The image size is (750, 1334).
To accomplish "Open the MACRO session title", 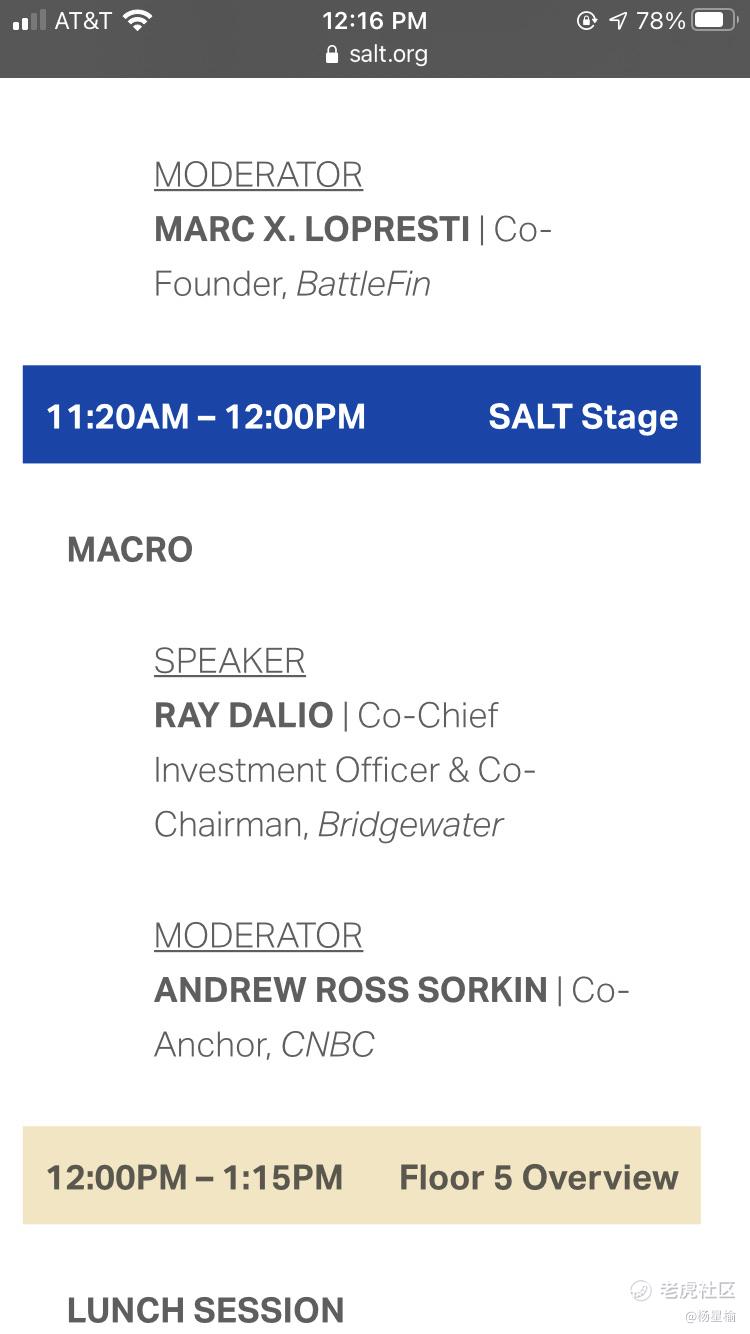I will pos(130,550).
